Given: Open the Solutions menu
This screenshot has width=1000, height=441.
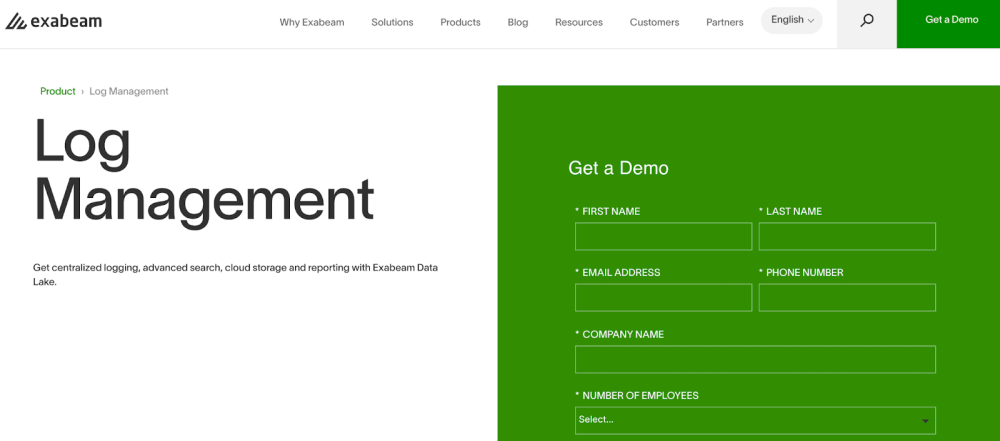Looking at the screenshot, I should [392, 22].
